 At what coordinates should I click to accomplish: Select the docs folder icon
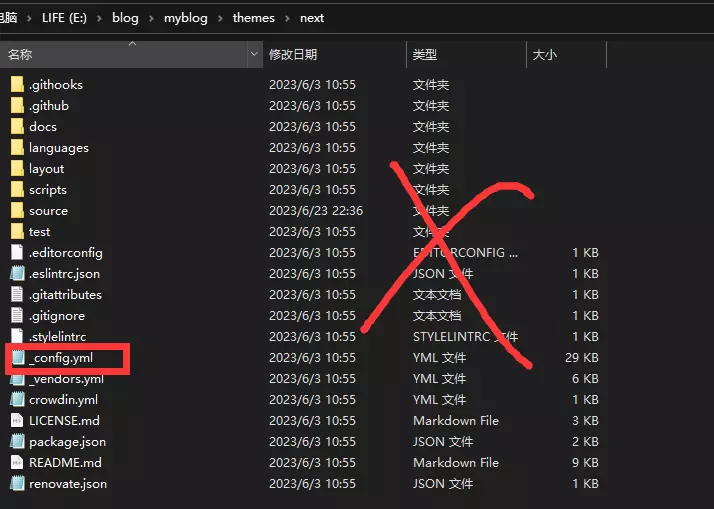[16, 127]
